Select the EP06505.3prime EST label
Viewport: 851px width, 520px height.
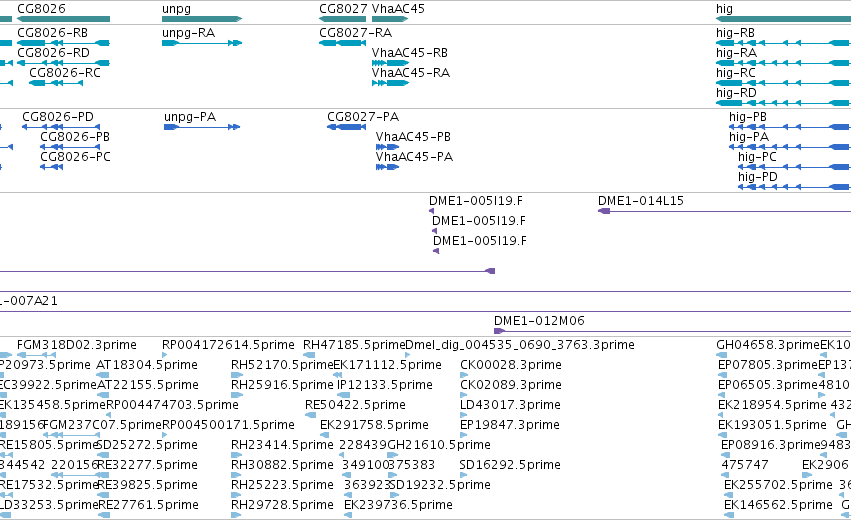767,385
